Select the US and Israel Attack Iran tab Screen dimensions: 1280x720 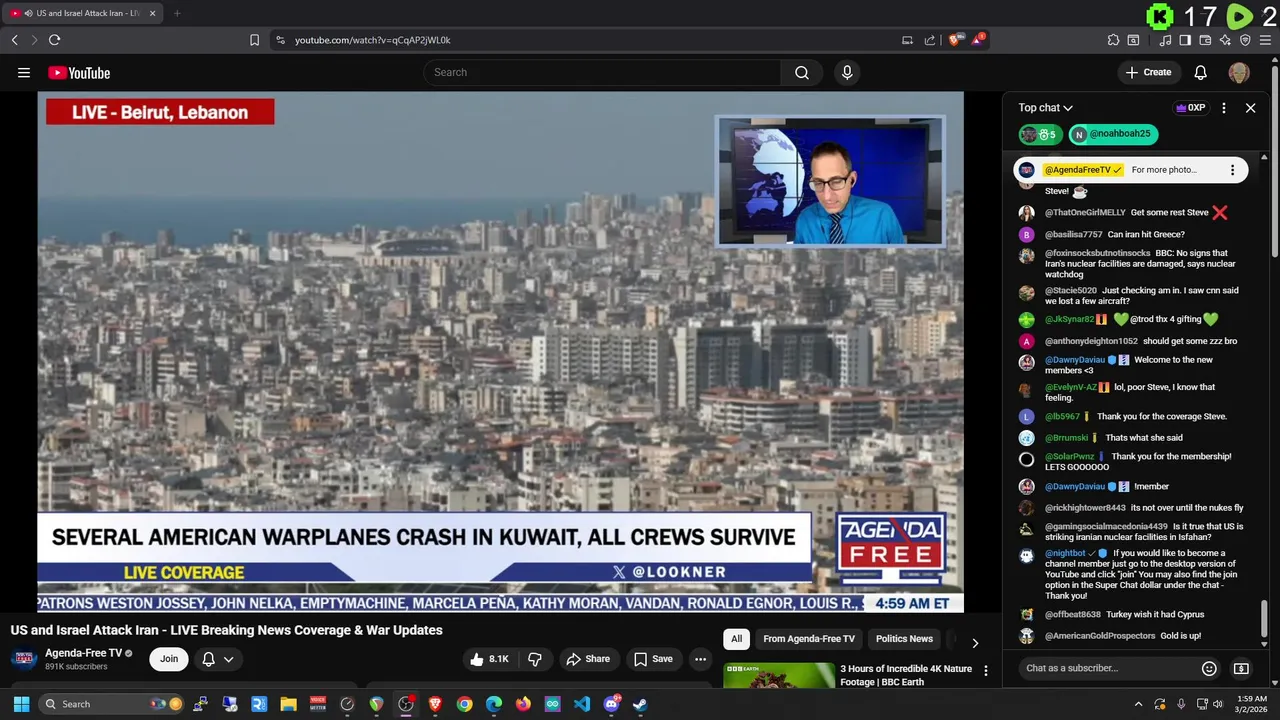[80, 13]
